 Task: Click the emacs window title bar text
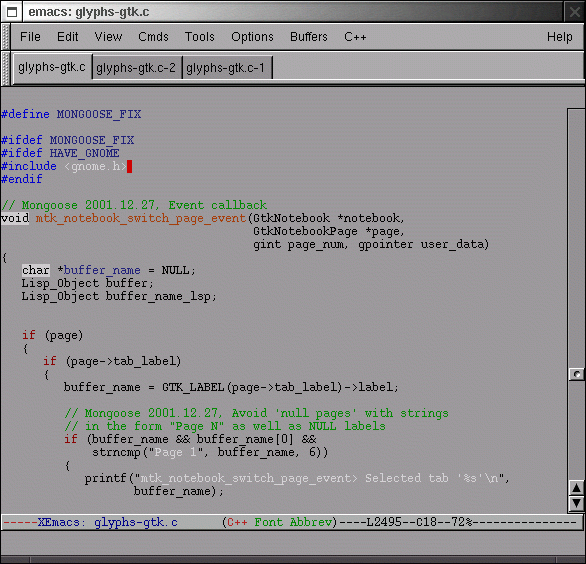point(89,12)
